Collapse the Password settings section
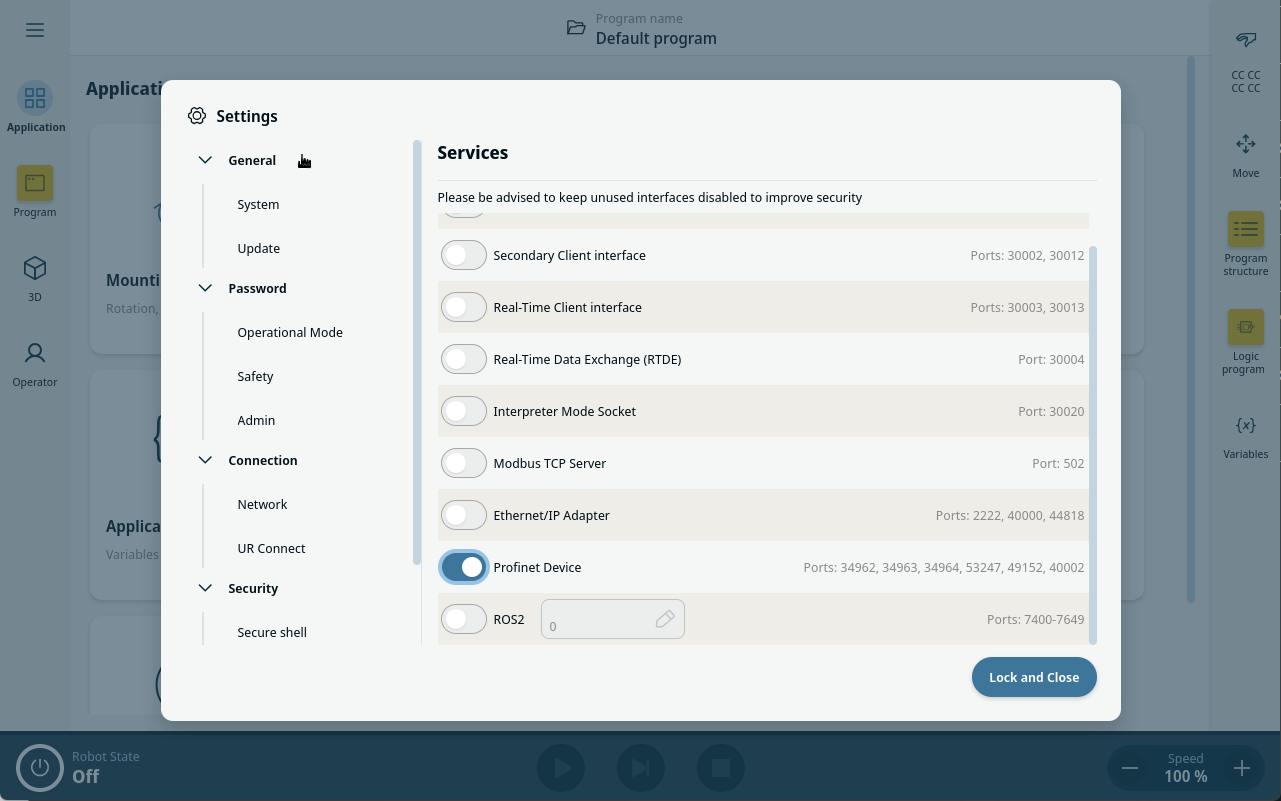Screen dimensions: 1281x801 [206, 288]
